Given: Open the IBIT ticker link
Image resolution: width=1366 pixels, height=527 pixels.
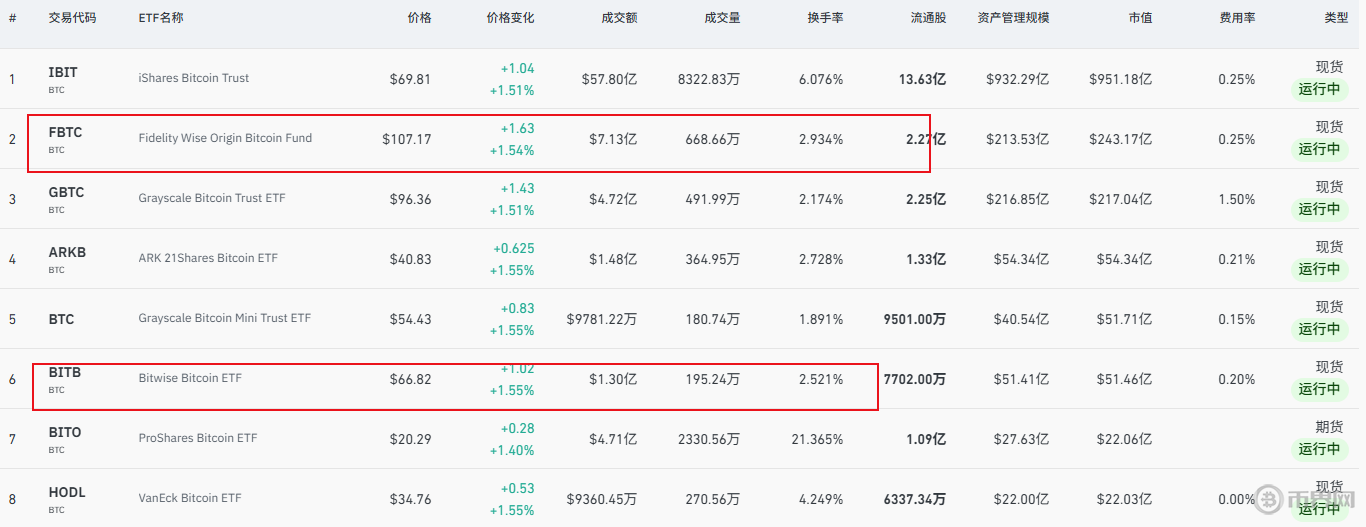Looking at the screenshot, I should pyautogui.click(x=63, y=73).
